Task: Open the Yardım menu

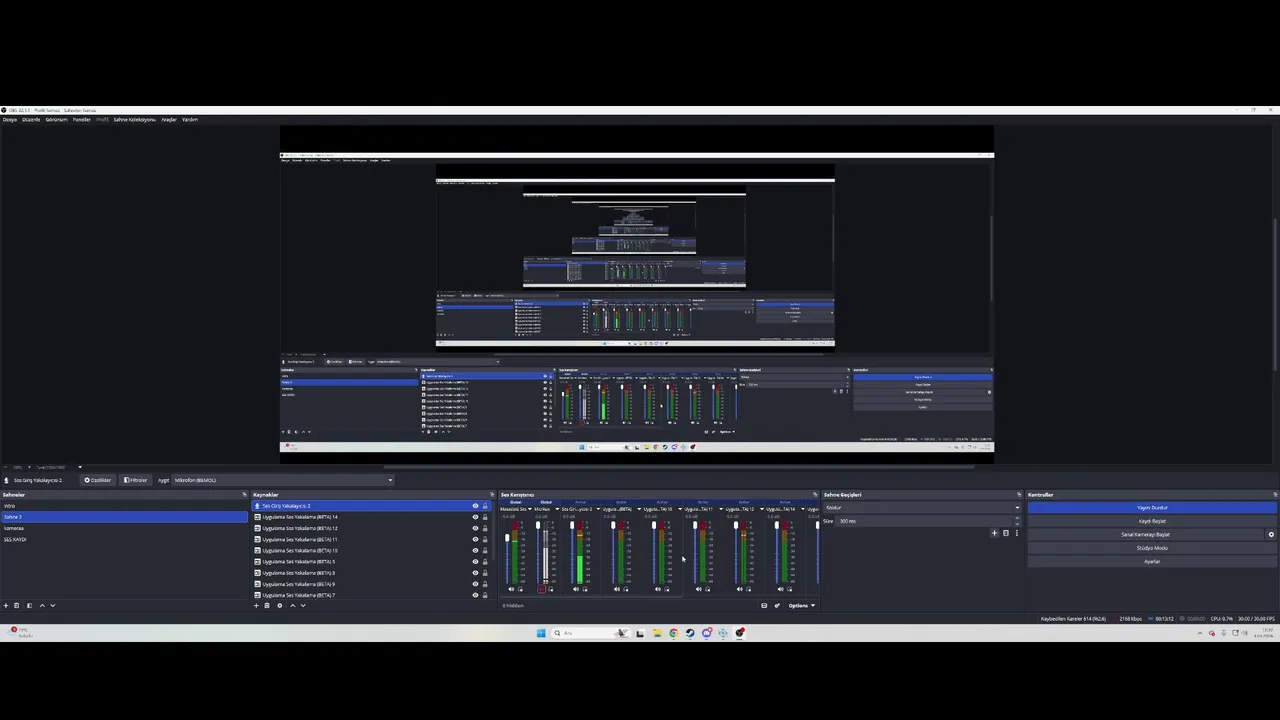Action: pos(190,120)
